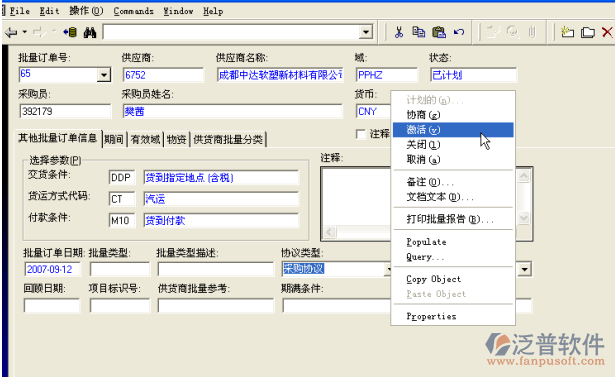Expand the 批量订单号 dropdown arrow
The image size is (615, 377).
tap(104, 75)
